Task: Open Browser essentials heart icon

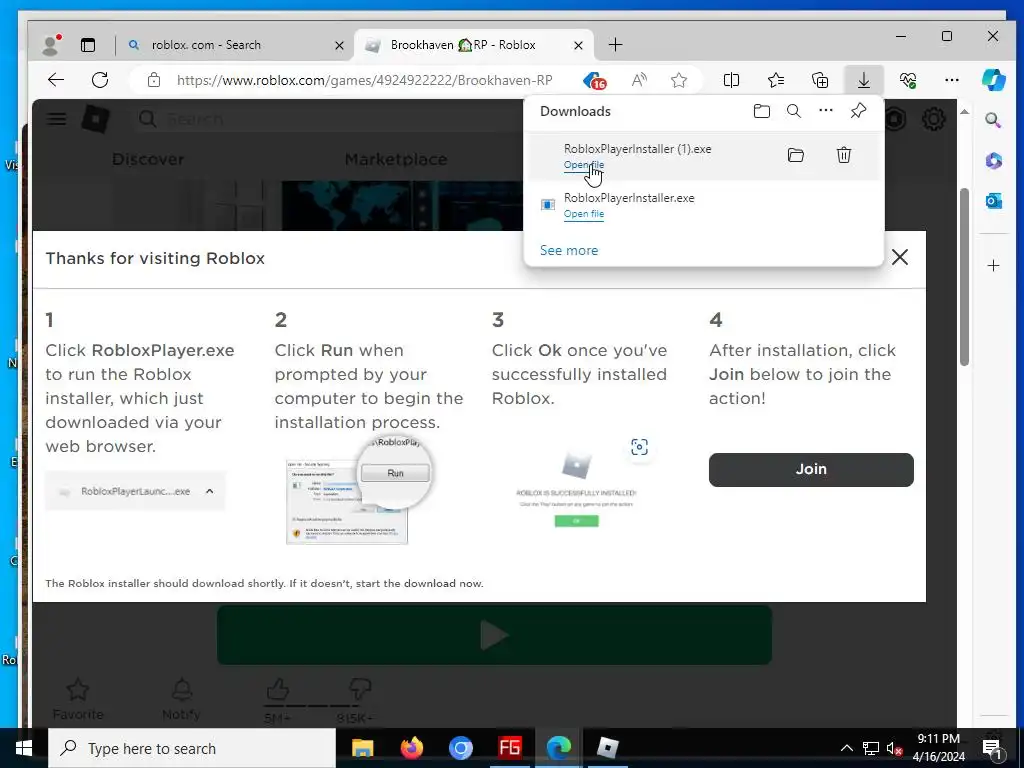Action: tap(908, 80)
